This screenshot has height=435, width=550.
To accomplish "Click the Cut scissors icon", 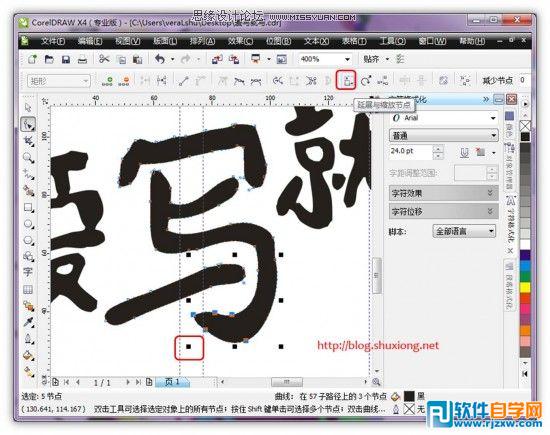I will [104, 59].
